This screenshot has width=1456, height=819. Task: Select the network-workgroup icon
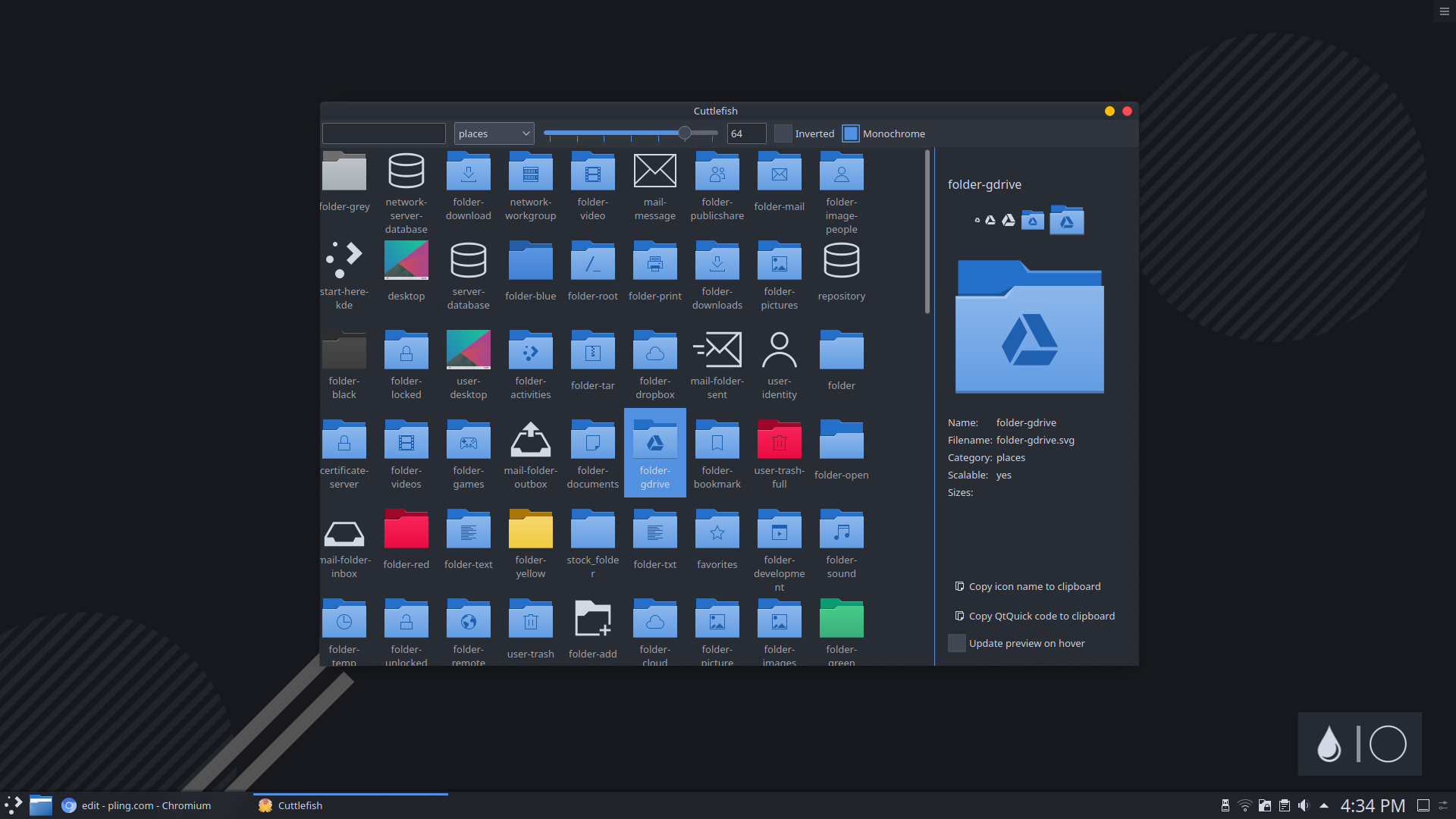pos(531,171)
